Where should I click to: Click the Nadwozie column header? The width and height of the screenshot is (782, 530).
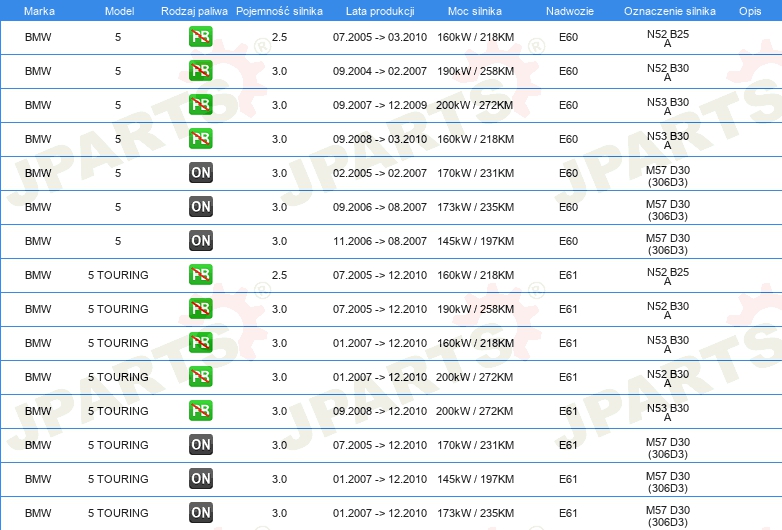[570, 11]
